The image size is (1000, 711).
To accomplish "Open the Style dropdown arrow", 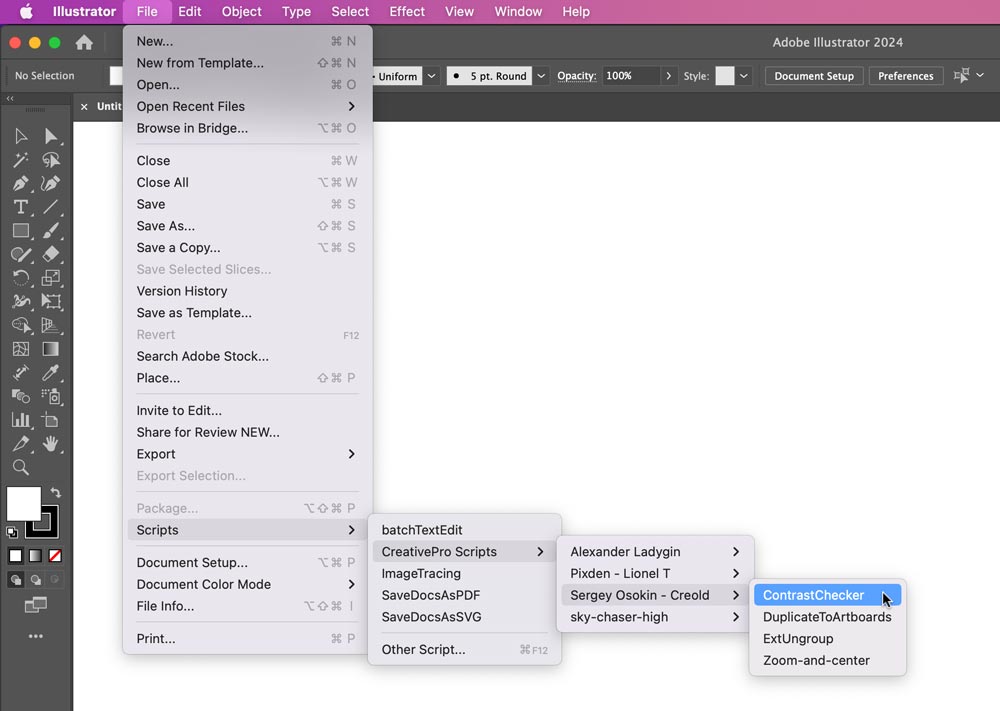I will coord(744,76).
